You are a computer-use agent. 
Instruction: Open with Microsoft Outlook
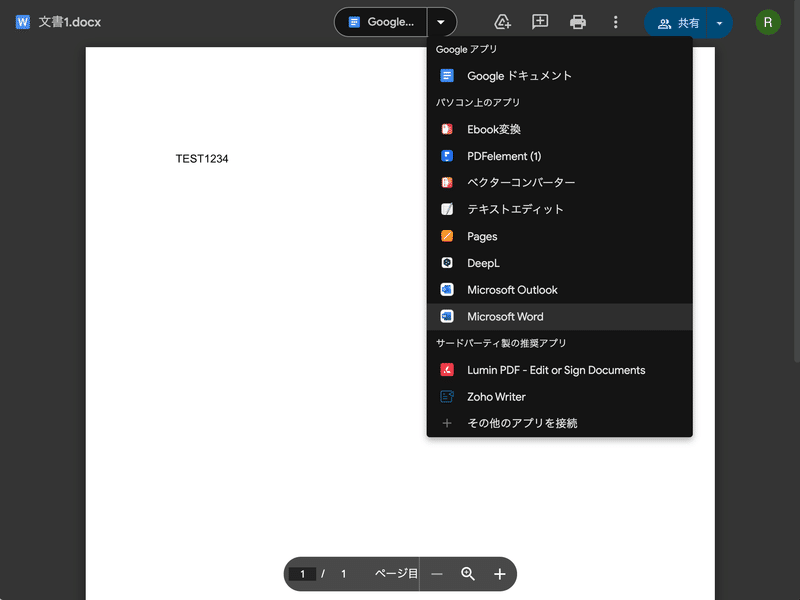point(559,290)
